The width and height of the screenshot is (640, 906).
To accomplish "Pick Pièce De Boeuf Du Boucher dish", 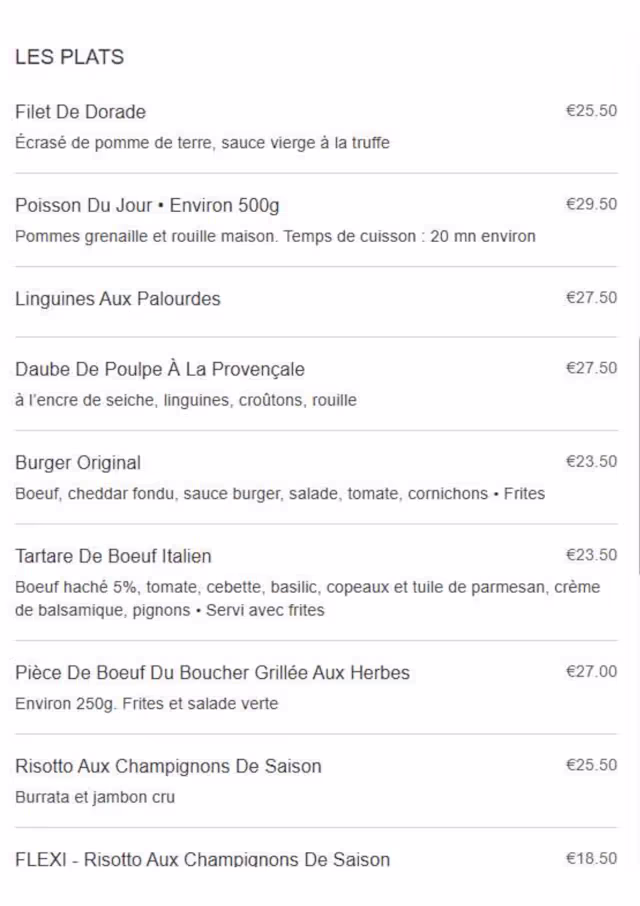I will coord(212,673).
